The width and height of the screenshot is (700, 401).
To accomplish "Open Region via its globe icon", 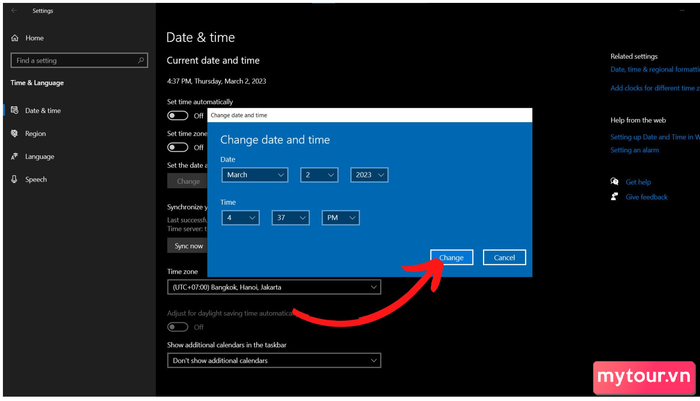I will 15,133.
